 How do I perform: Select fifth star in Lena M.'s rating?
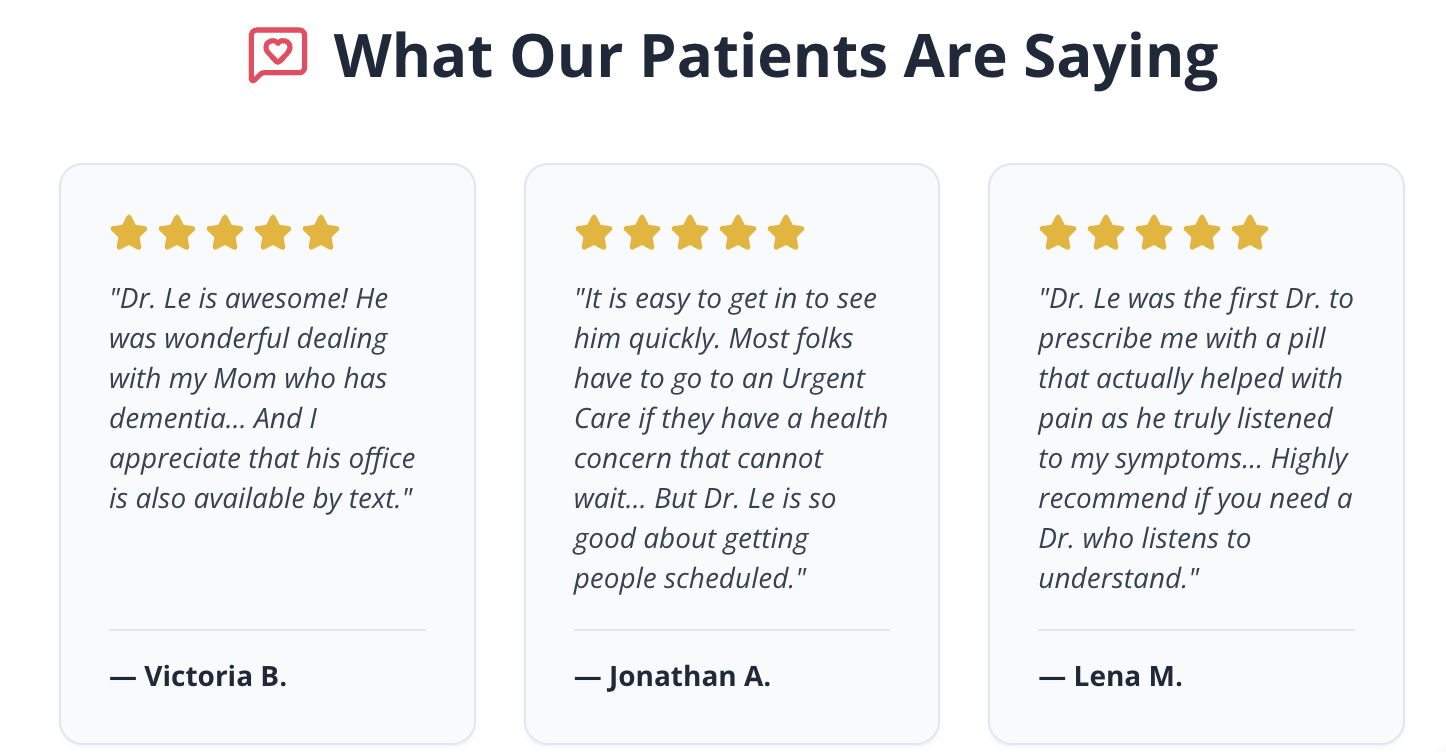coord(1250,233)
